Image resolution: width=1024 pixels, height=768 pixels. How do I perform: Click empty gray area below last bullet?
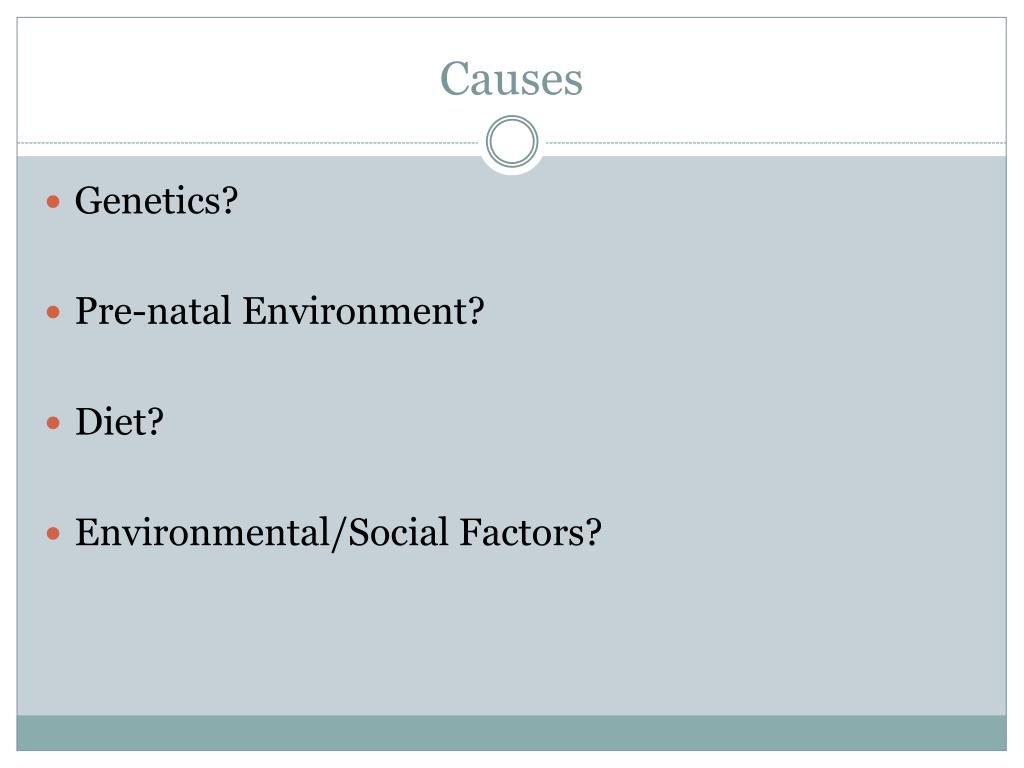tap(511, 633)
